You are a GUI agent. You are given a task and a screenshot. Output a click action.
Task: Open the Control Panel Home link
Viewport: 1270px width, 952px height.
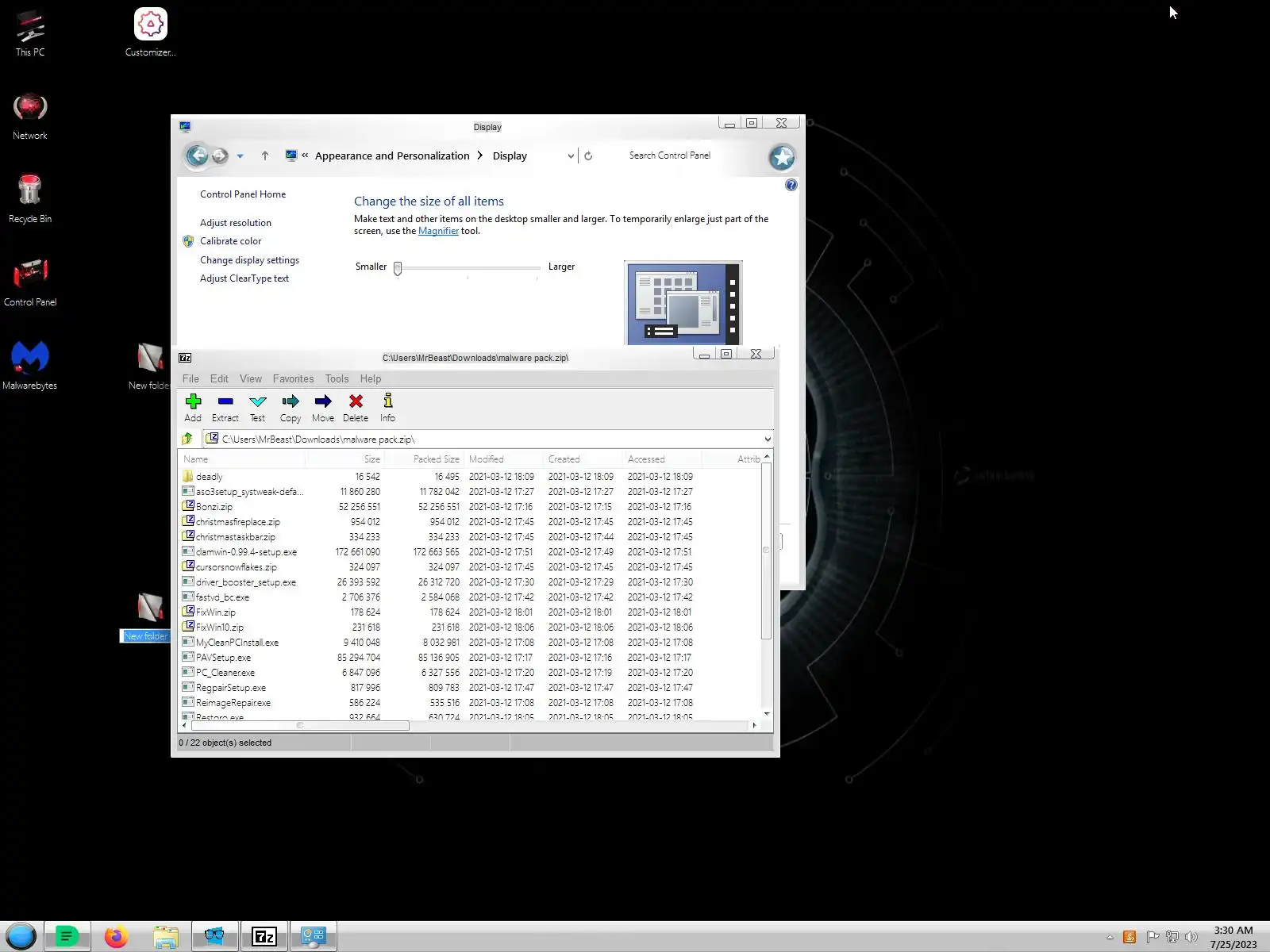click(x=243, y=194)
